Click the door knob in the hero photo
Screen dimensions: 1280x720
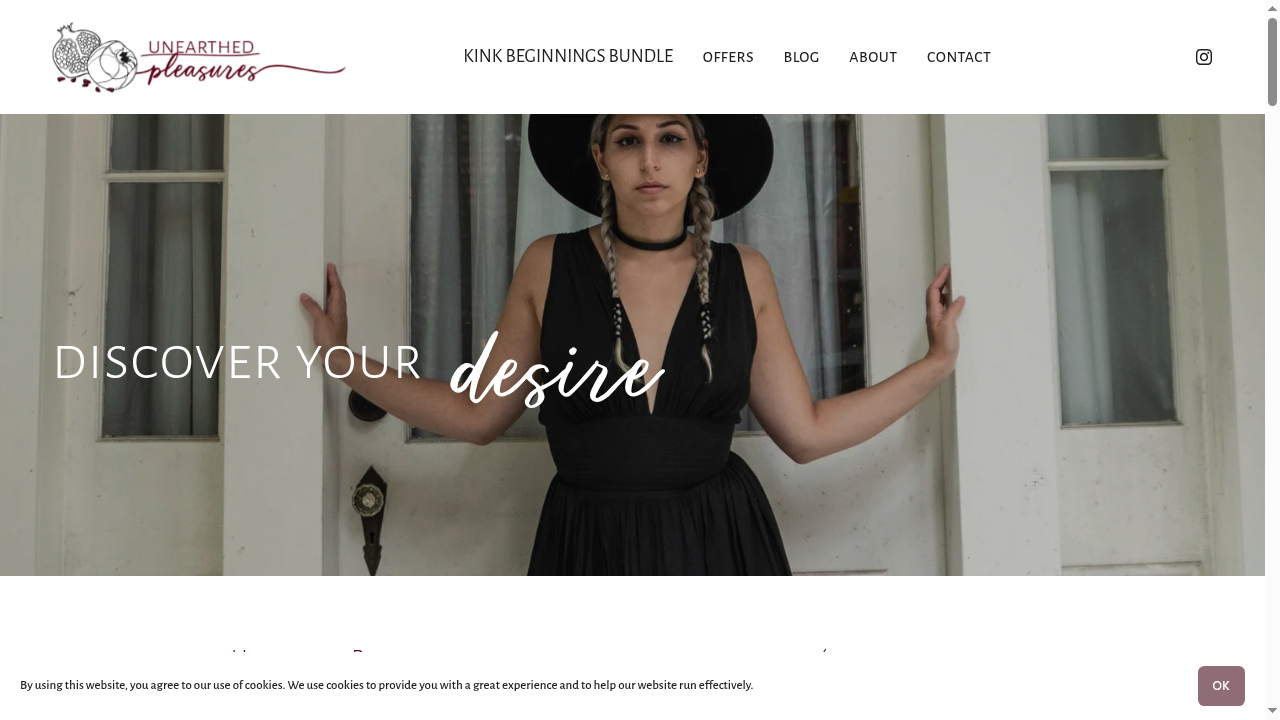click(x=369, y=498)
